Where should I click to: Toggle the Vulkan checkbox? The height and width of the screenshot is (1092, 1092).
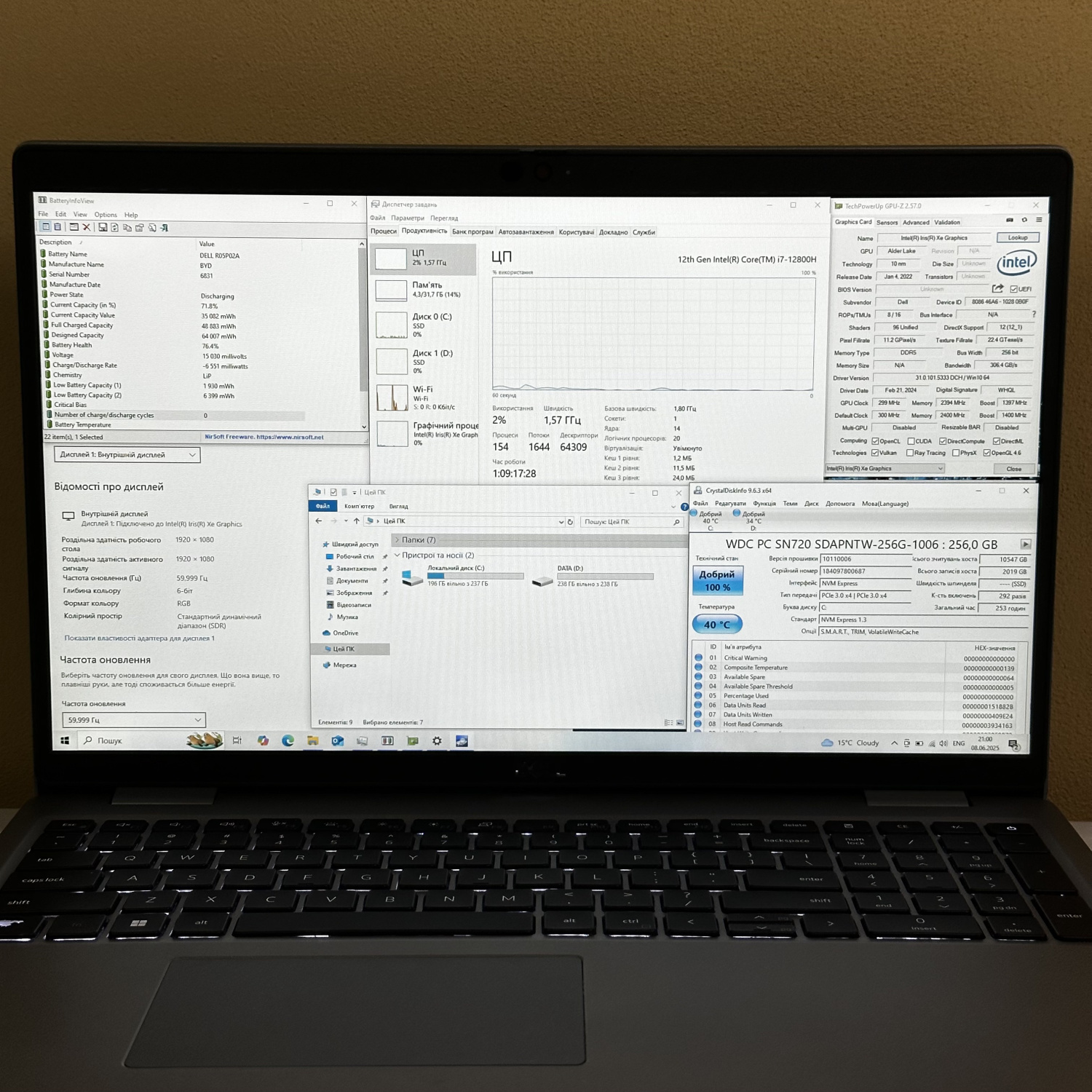point(875,453)
